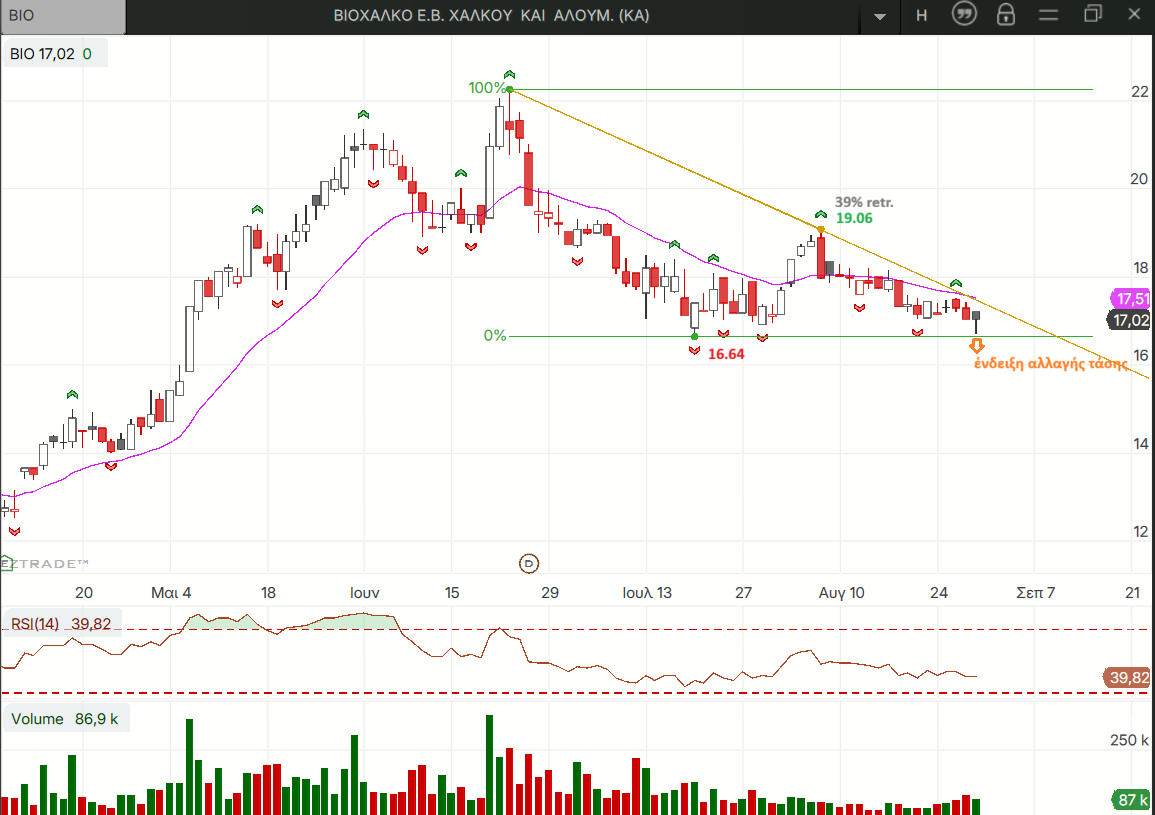
Task: Click the 12 price axis label
Action: pos(1140,531)
